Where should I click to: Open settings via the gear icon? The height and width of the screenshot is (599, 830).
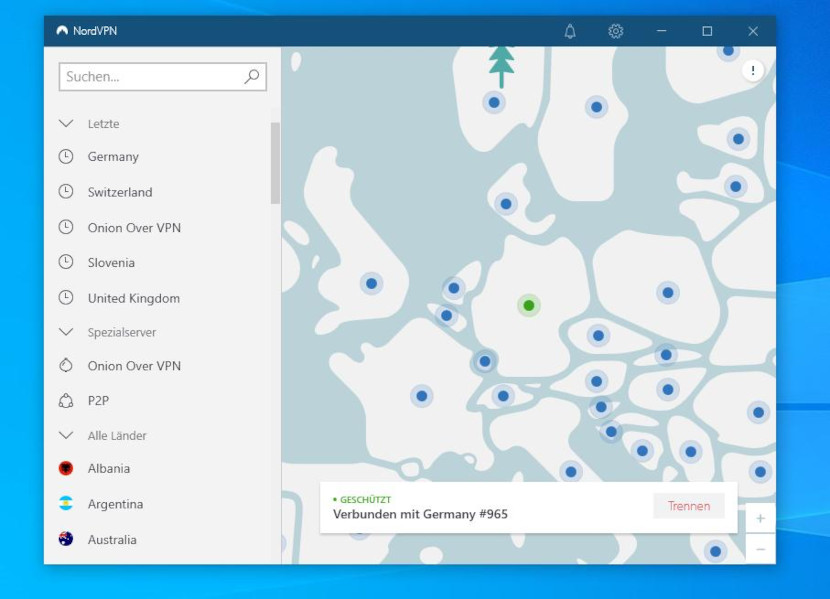pos(616,31)
